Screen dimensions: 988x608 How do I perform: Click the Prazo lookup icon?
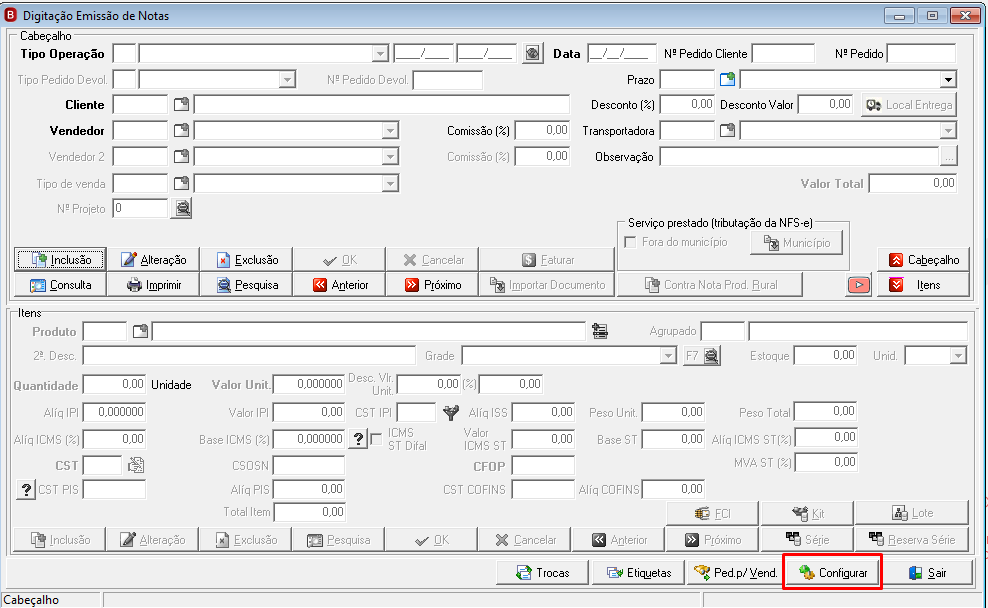[727, 79]
